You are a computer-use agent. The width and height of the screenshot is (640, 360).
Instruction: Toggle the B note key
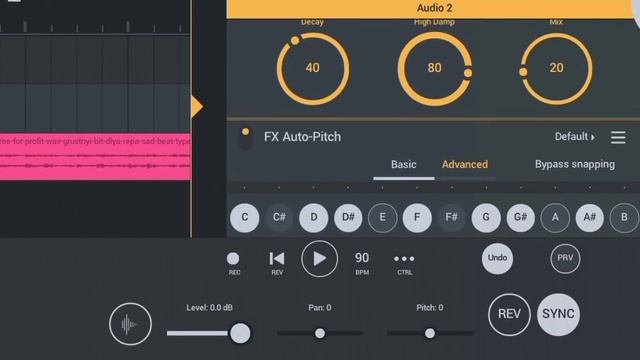pos(624,217)
